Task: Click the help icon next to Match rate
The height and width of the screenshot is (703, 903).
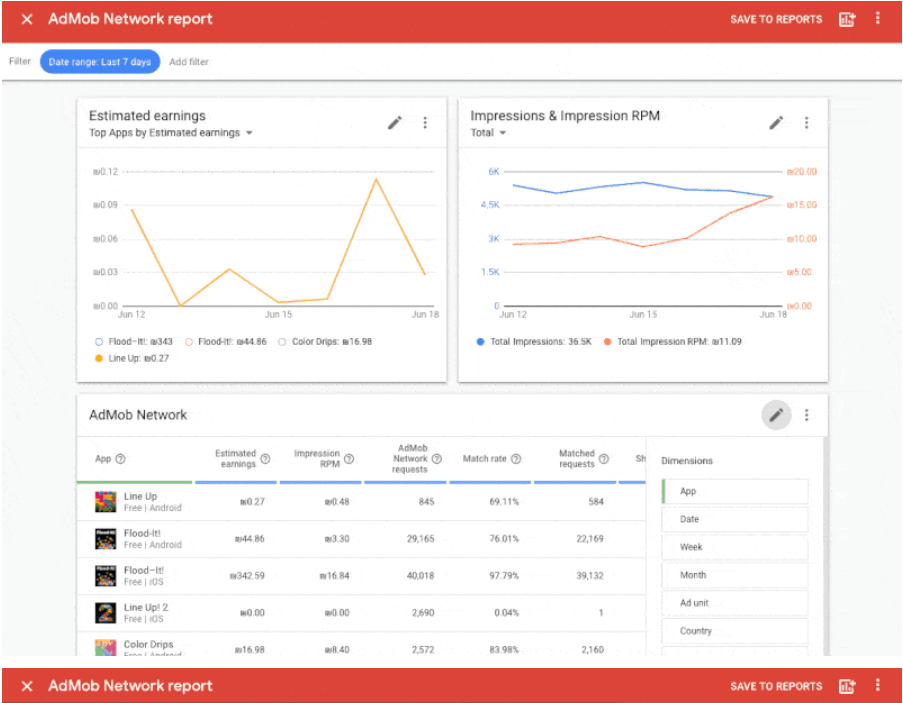Action: pos(516,459)
